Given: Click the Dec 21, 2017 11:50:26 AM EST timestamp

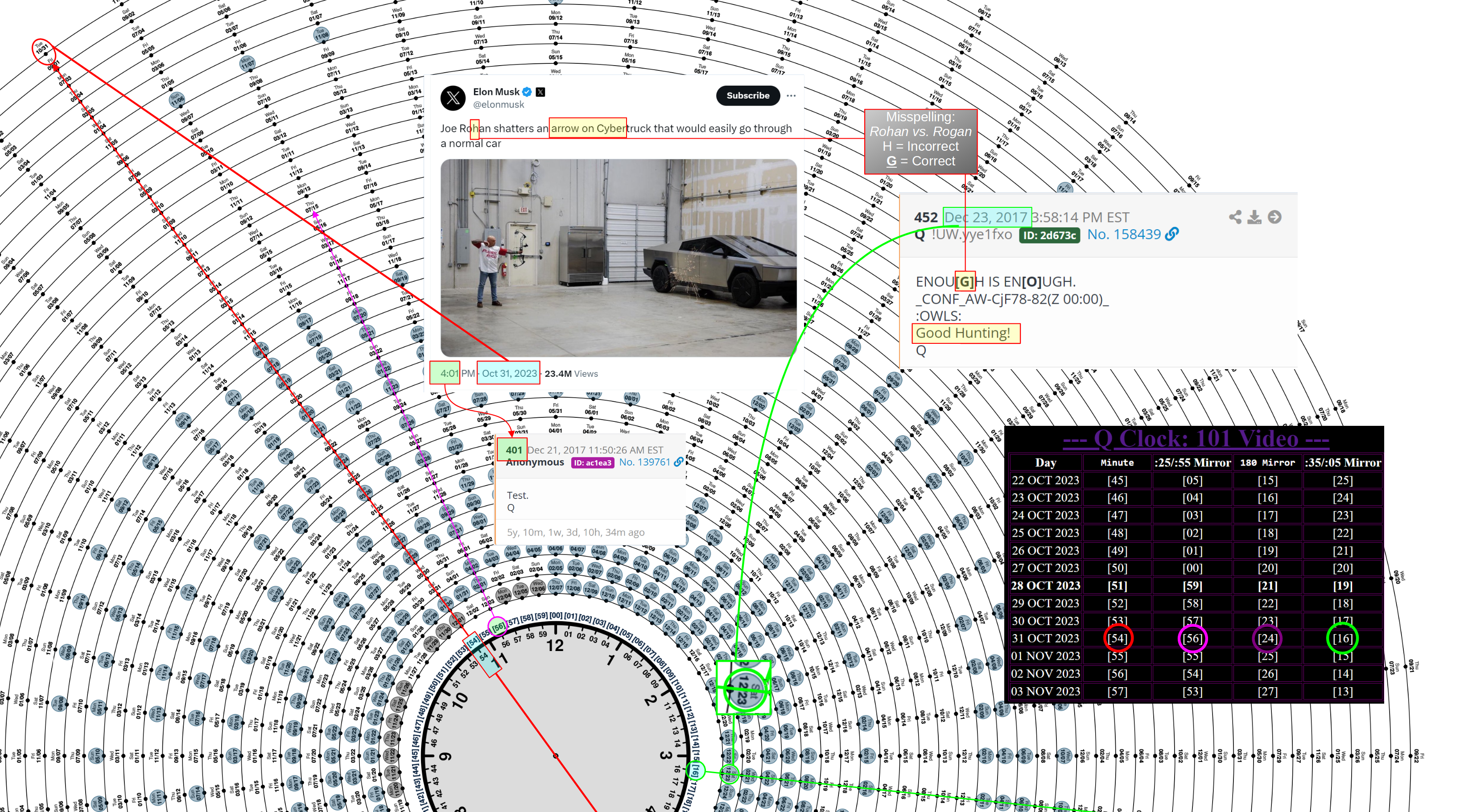Looking at the screenshot, I should point(595,450).
